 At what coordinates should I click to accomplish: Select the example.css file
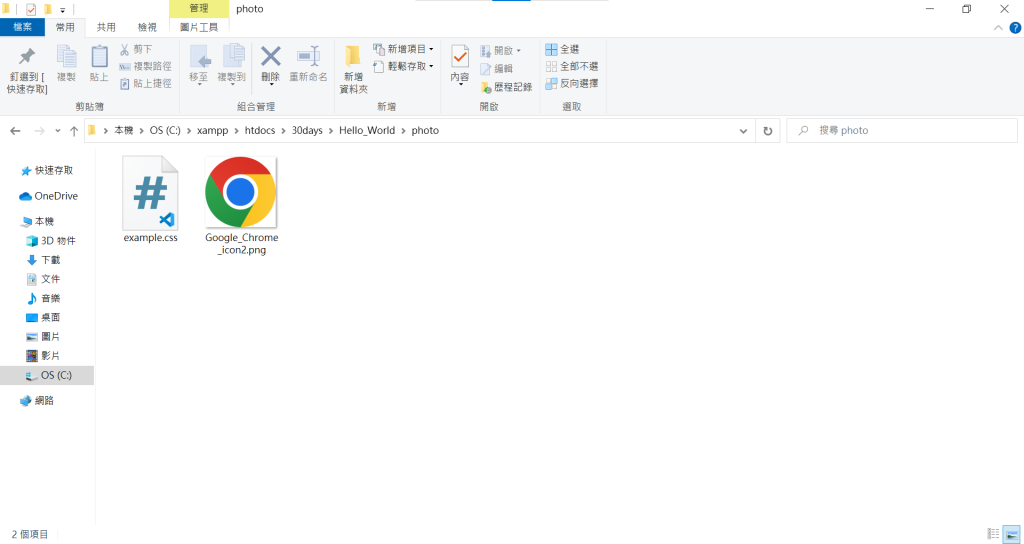pos(150,199)
